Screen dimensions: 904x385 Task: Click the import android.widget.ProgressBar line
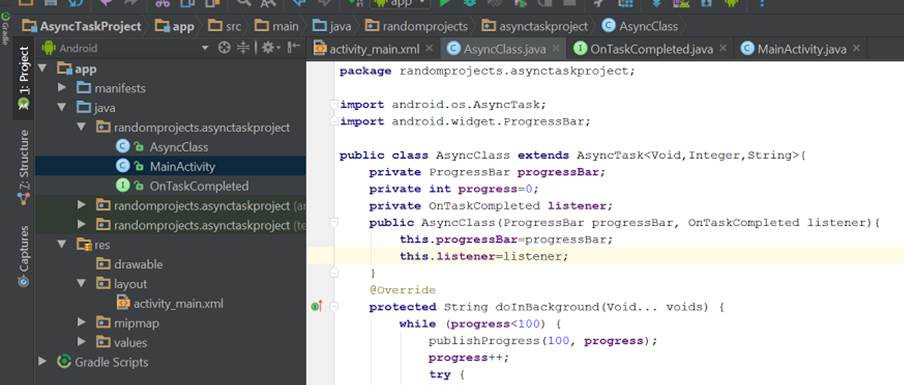(x=465, y=122)
